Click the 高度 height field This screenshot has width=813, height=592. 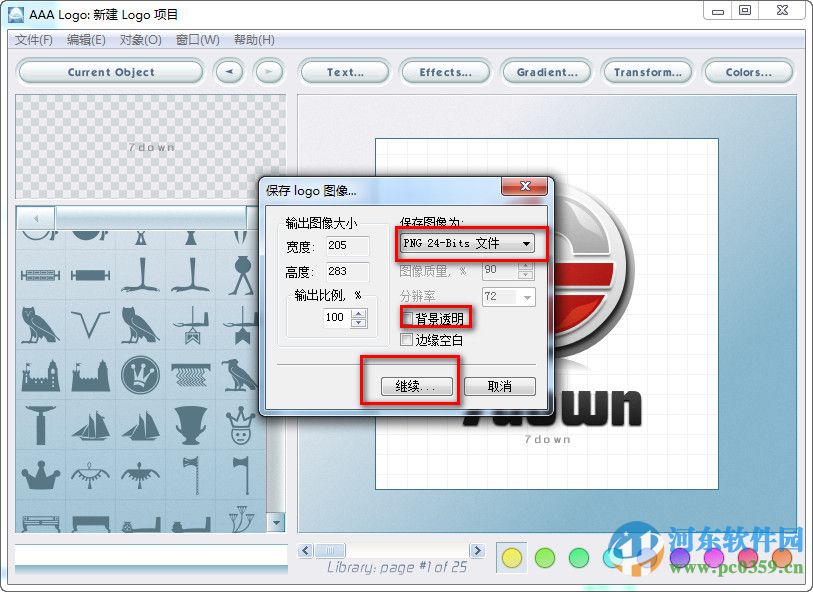point(347,272)
